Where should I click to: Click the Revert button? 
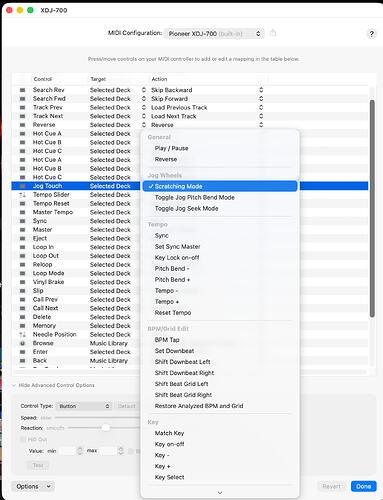[x=332, y=486]
